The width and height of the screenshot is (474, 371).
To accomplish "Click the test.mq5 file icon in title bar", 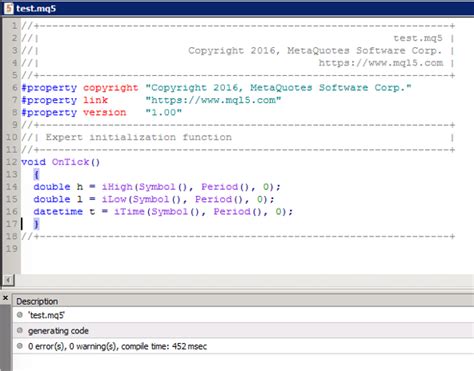I will click(9, 8).
